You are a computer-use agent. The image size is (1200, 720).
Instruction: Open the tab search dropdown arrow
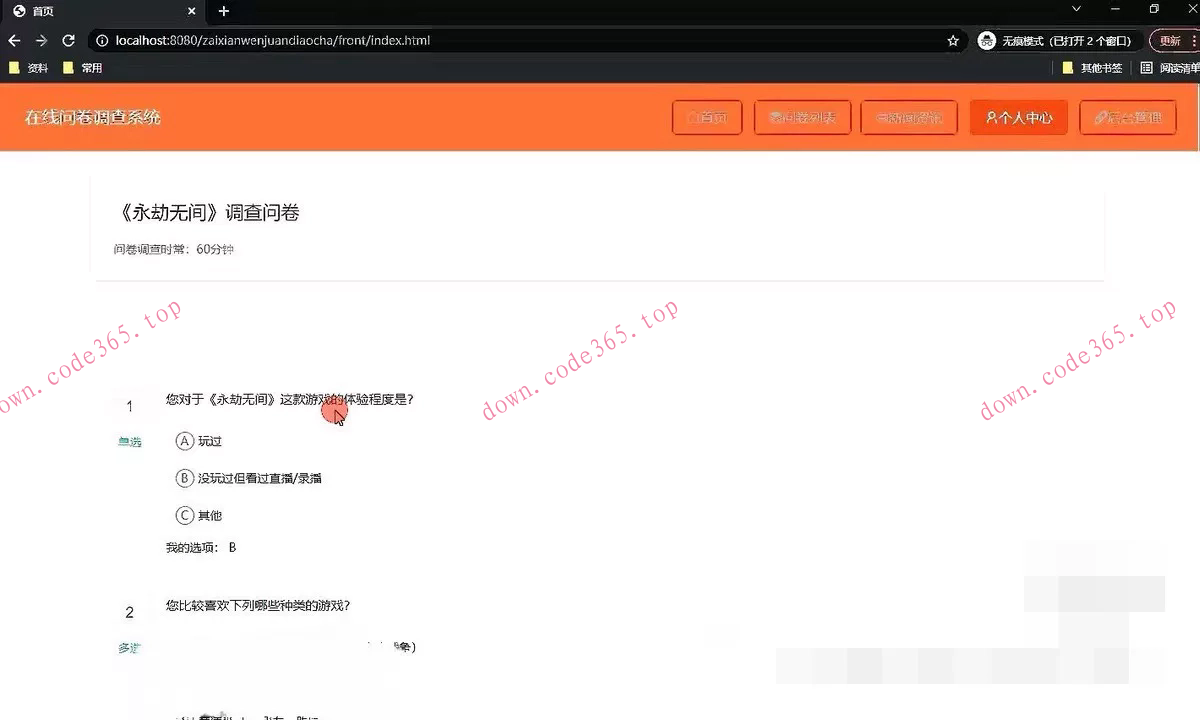pyautogui.click(x=1076, y=9)
